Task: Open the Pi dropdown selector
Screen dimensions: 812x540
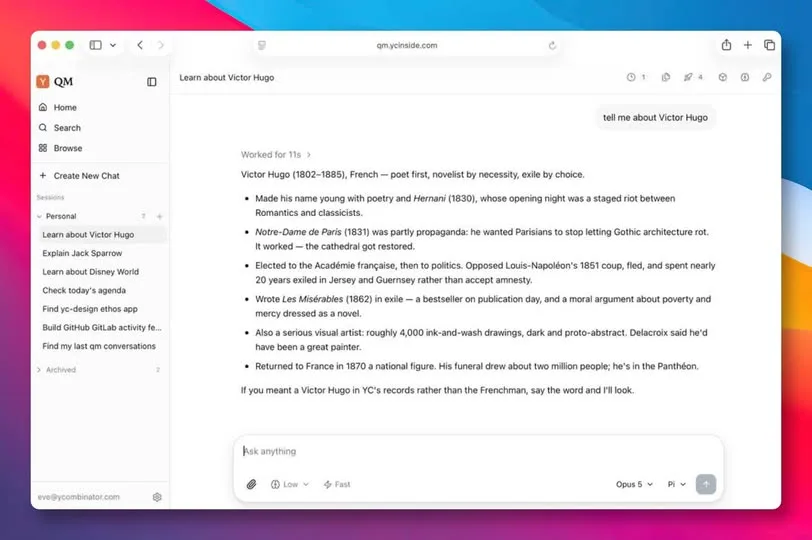Action: point(676,485)
